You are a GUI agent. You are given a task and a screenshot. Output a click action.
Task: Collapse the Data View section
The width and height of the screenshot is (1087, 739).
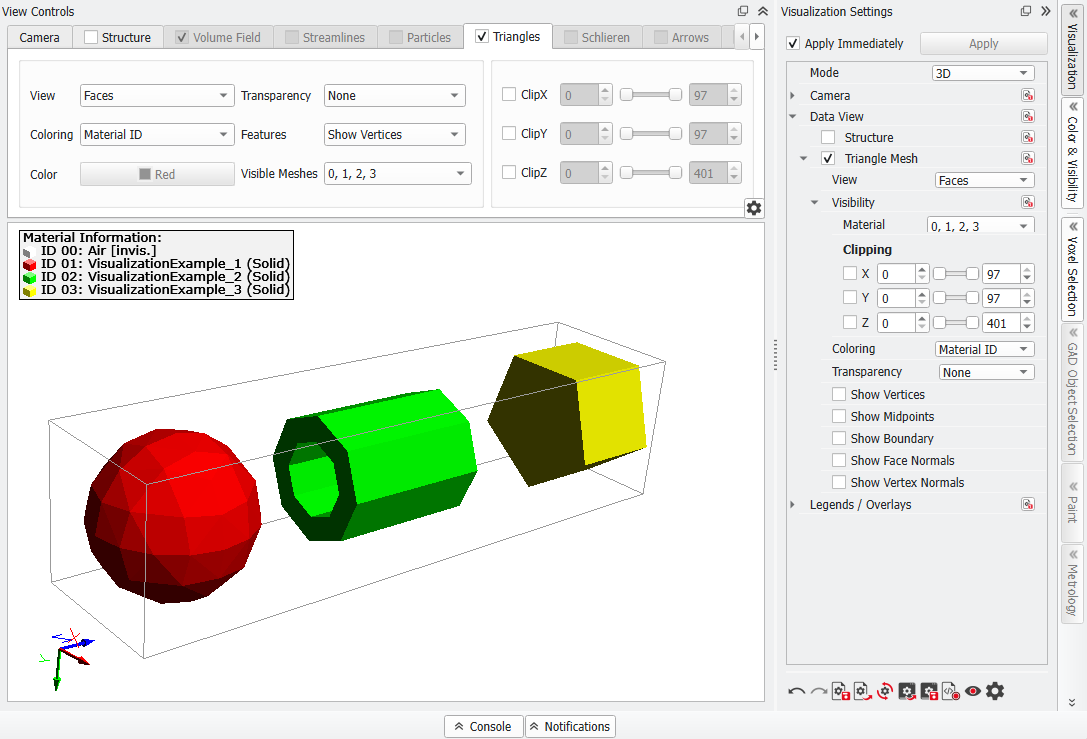(793, 116)
